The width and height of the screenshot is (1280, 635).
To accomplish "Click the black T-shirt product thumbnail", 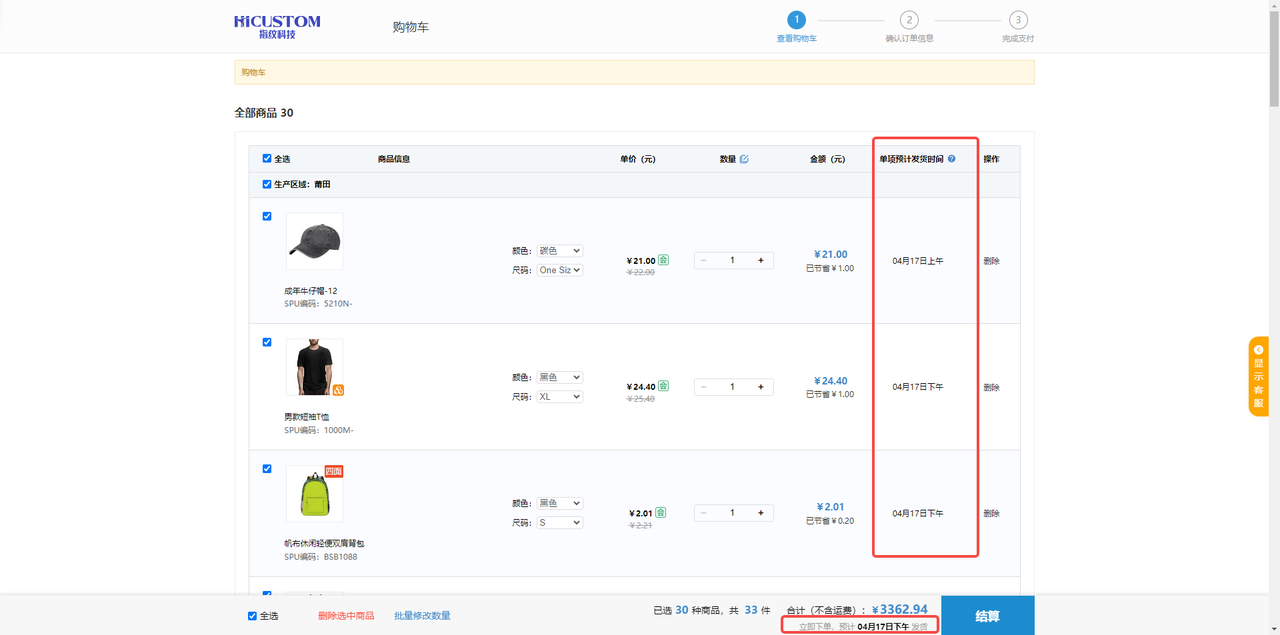I will pos(314,367).
